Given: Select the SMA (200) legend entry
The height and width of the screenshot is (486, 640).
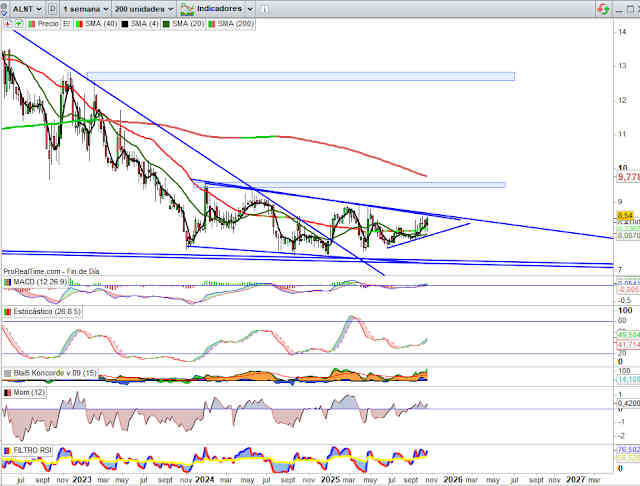Looking at the screenshot, I should 233,23.
